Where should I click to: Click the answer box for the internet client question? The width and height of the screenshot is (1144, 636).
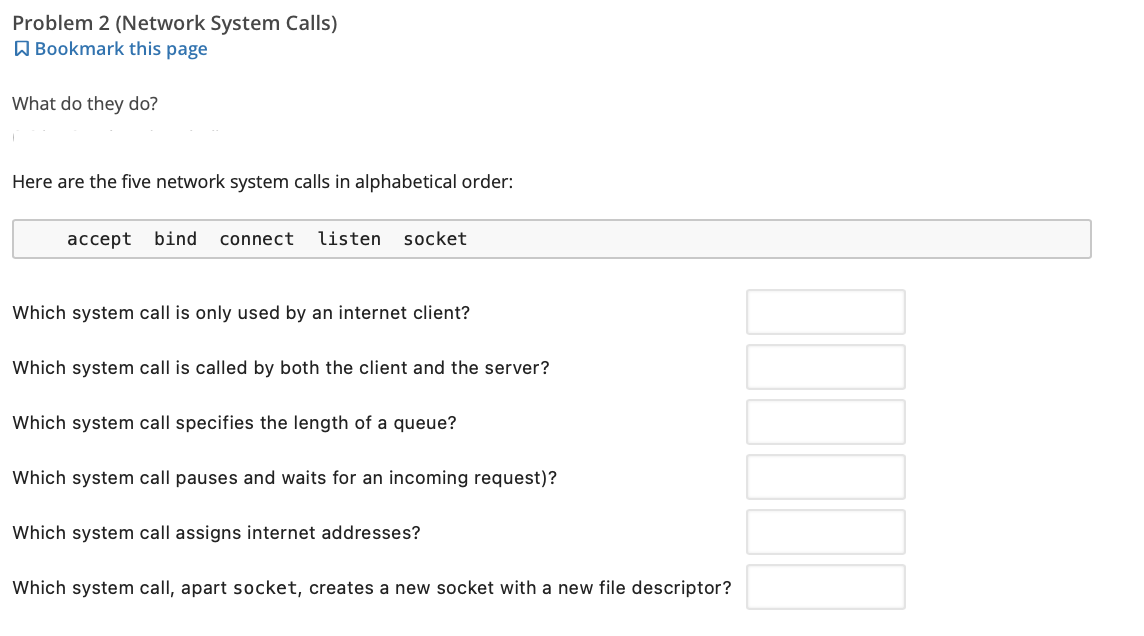pyautogui.click(x=825, y=311)
